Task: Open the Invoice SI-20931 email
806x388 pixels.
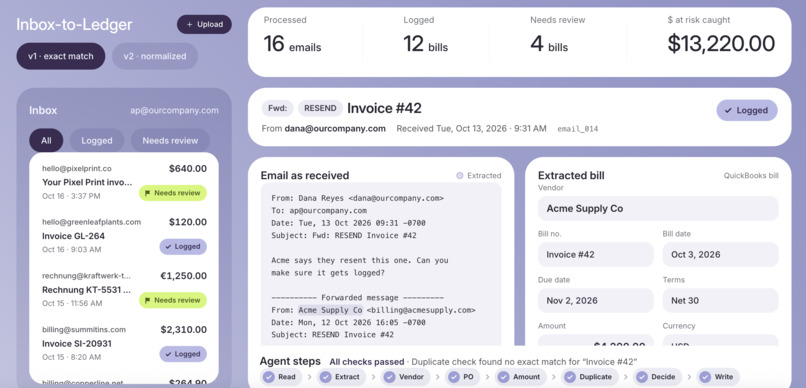Action: pyautogui.click(x=124, y=343)
